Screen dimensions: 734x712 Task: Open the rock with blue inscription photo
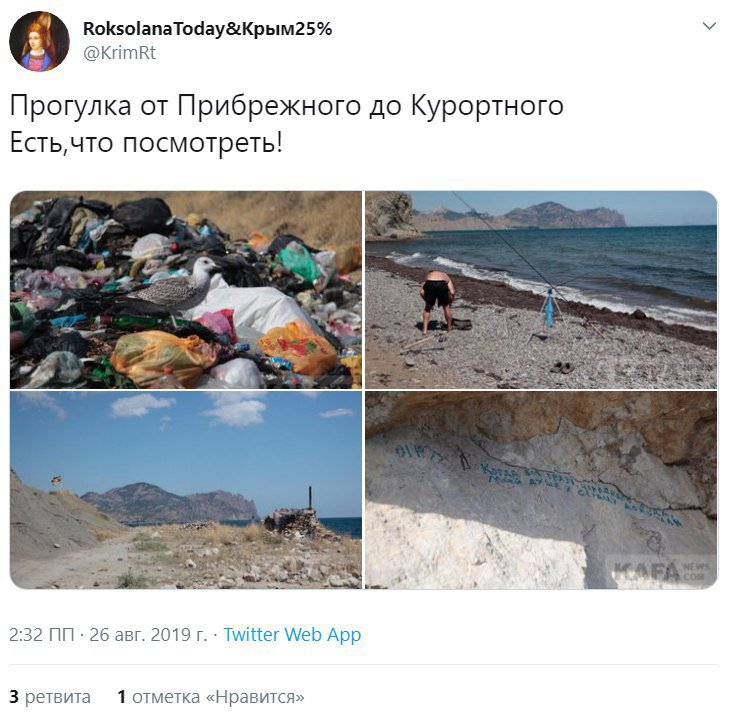coord(541,490)
